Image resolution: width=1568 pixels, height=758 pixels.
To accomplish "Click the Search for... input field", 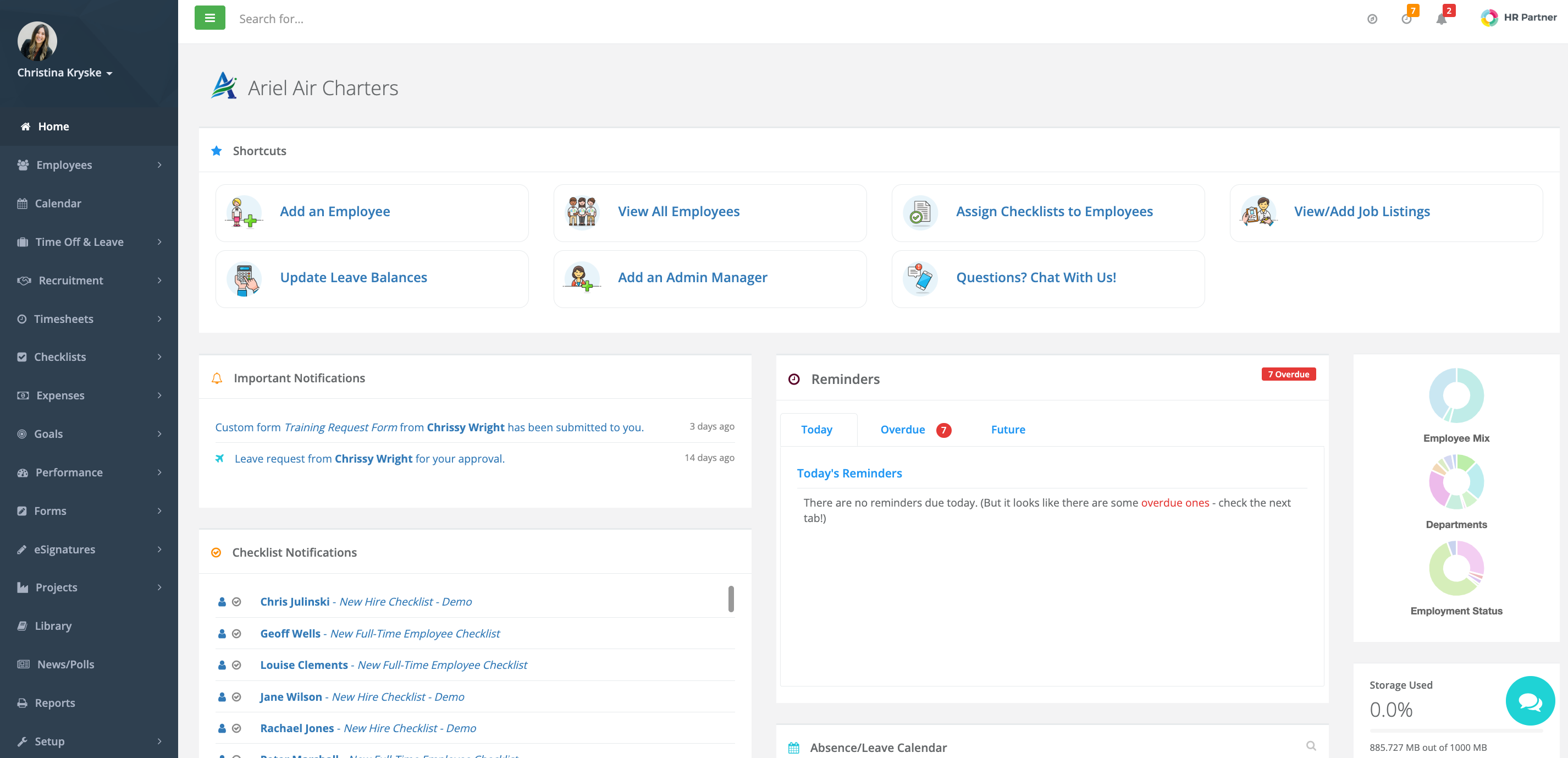I will click(x=426, y=19).
